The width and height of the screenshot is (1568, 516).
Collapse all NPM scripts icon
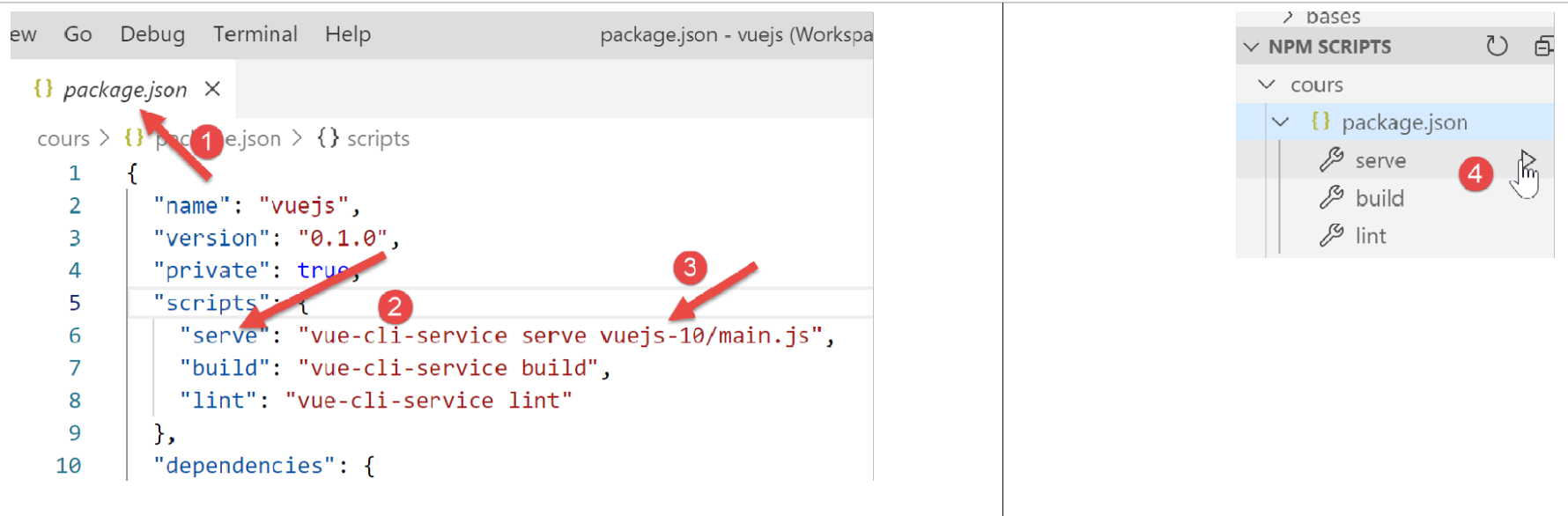[1543, 46]
